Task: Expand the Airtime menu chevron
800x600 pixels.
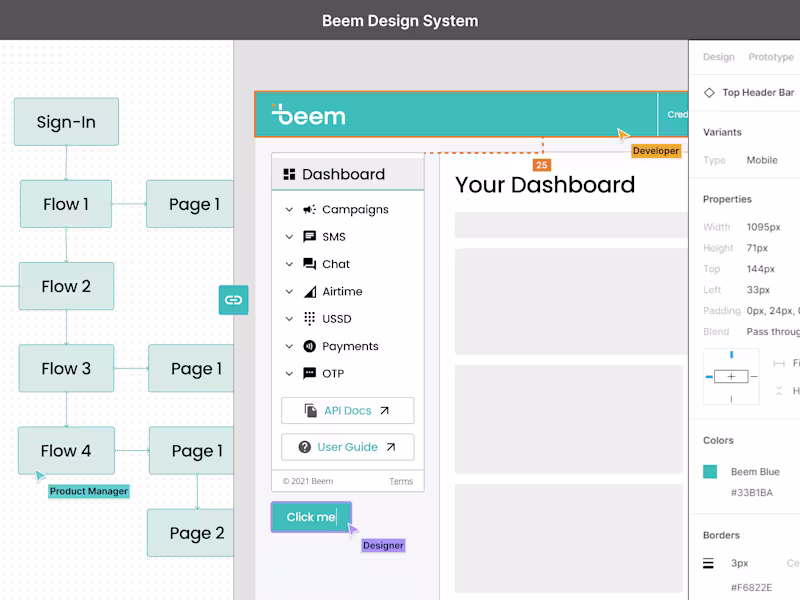Action: pos(289,292)
